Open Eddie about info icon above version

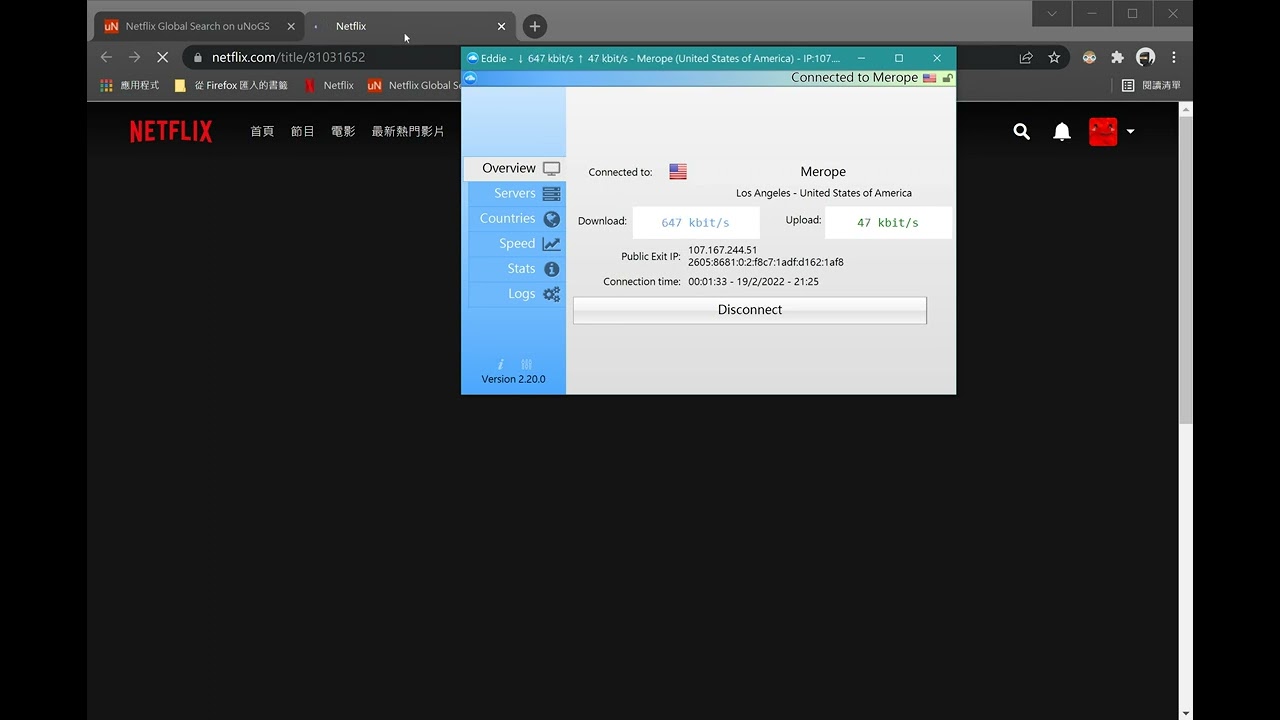click(500, 364)
